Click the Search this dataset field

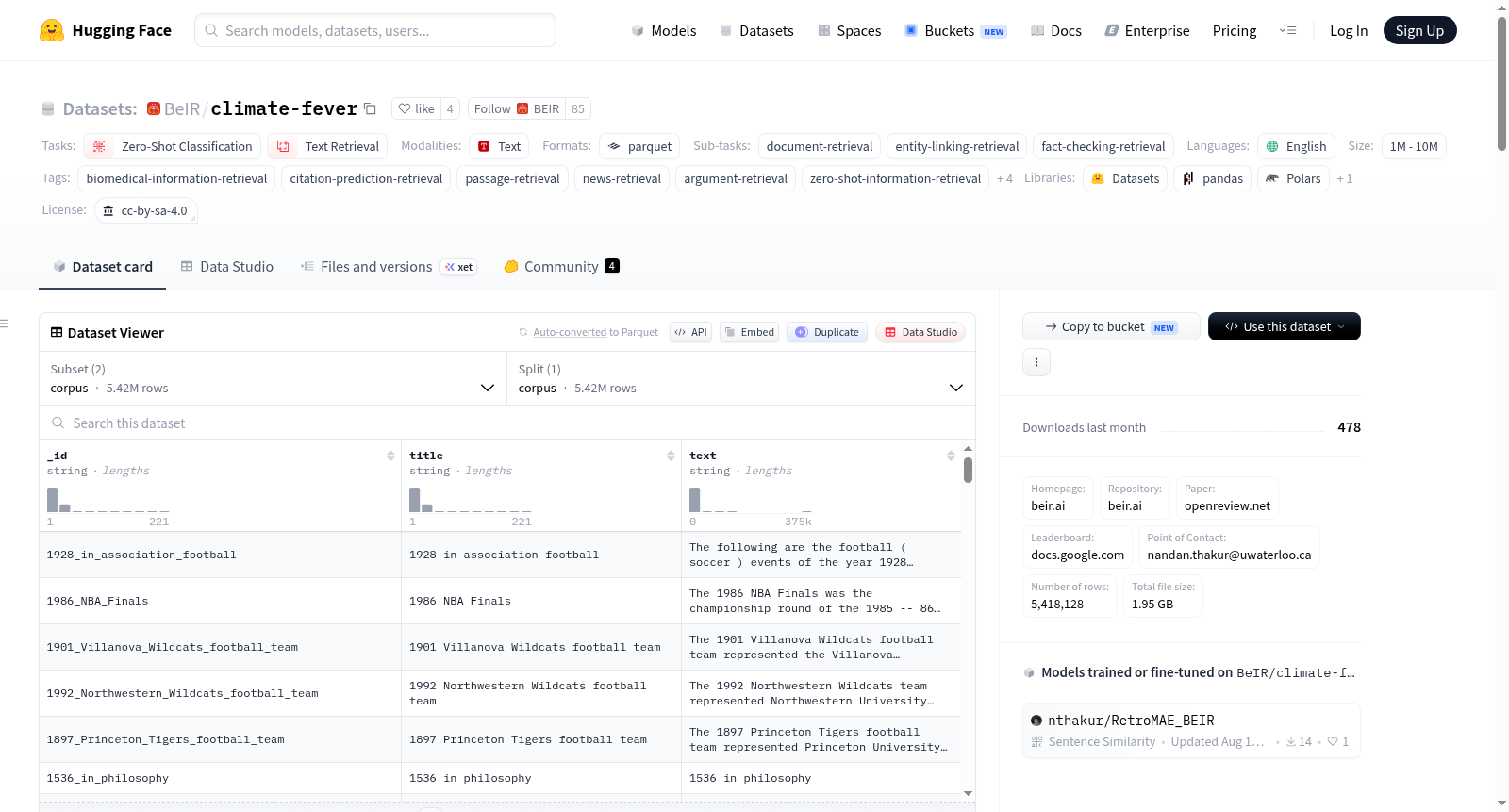(507, 423)
